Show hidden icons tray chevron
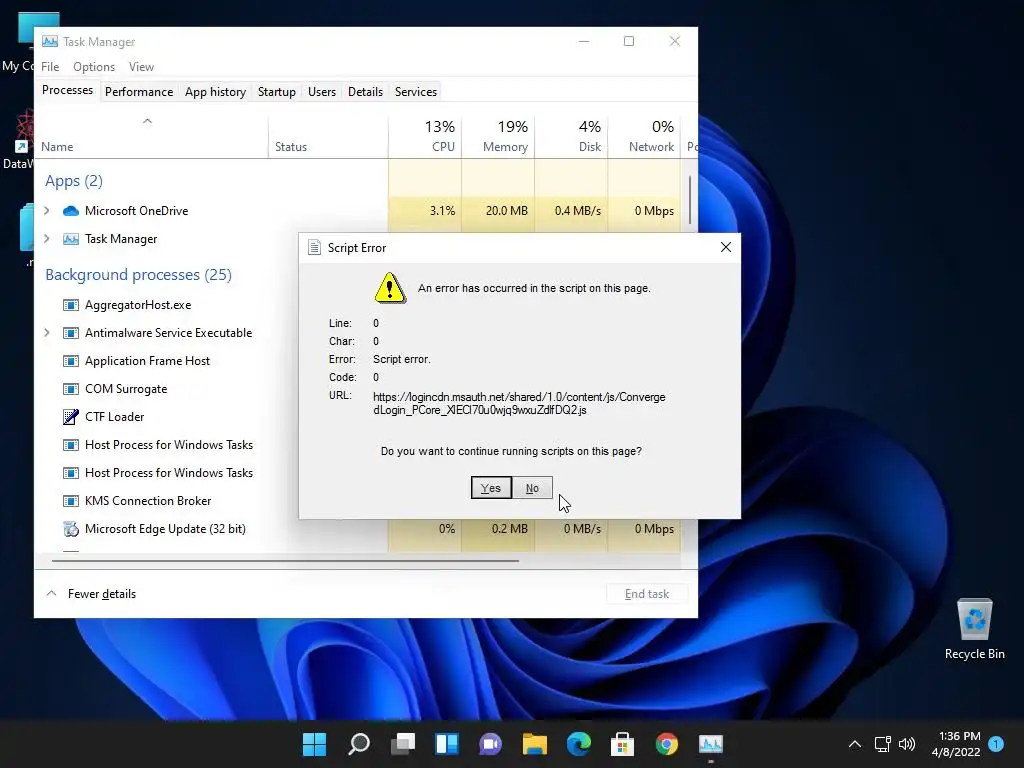1024x768 pixels. pos(854,744)
